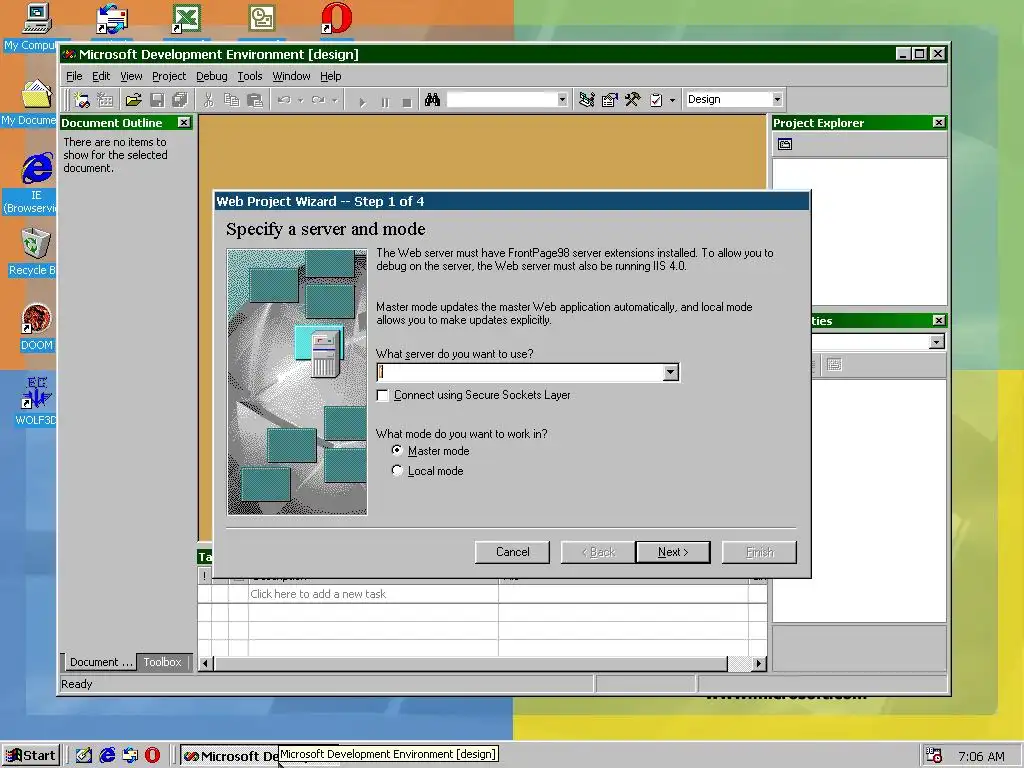Click the Toolbox hammer and wrench icon
1024x768 pixels.
[x=632, y=100]
